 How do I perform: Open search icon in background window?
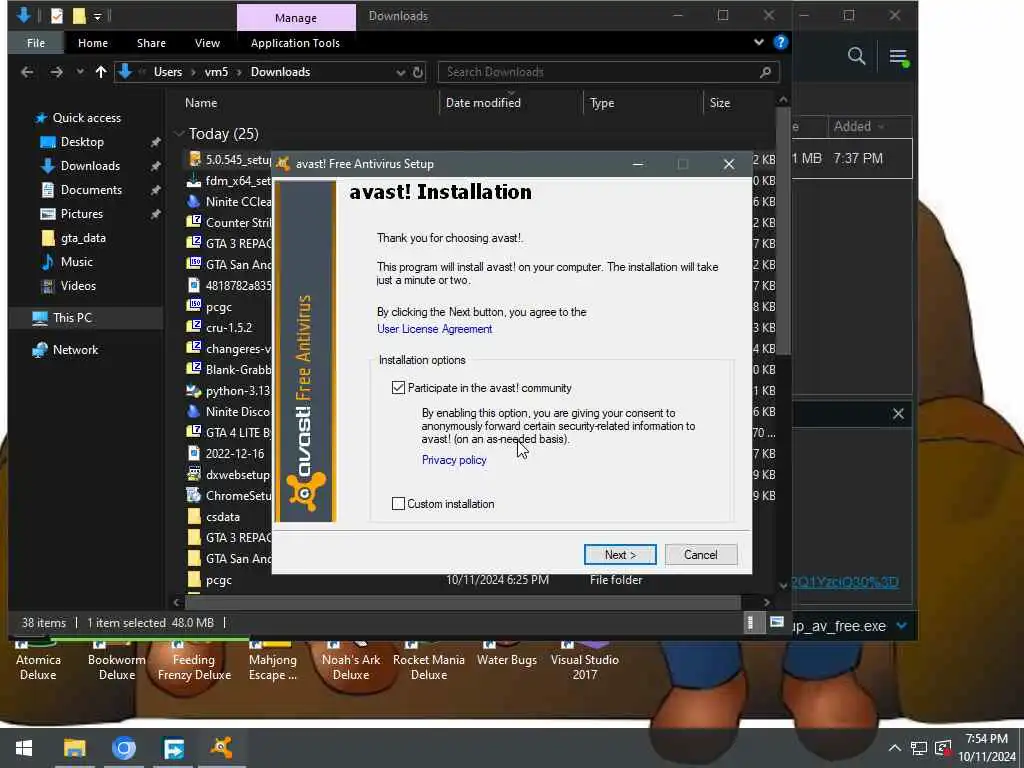click(x=857, y=56)
